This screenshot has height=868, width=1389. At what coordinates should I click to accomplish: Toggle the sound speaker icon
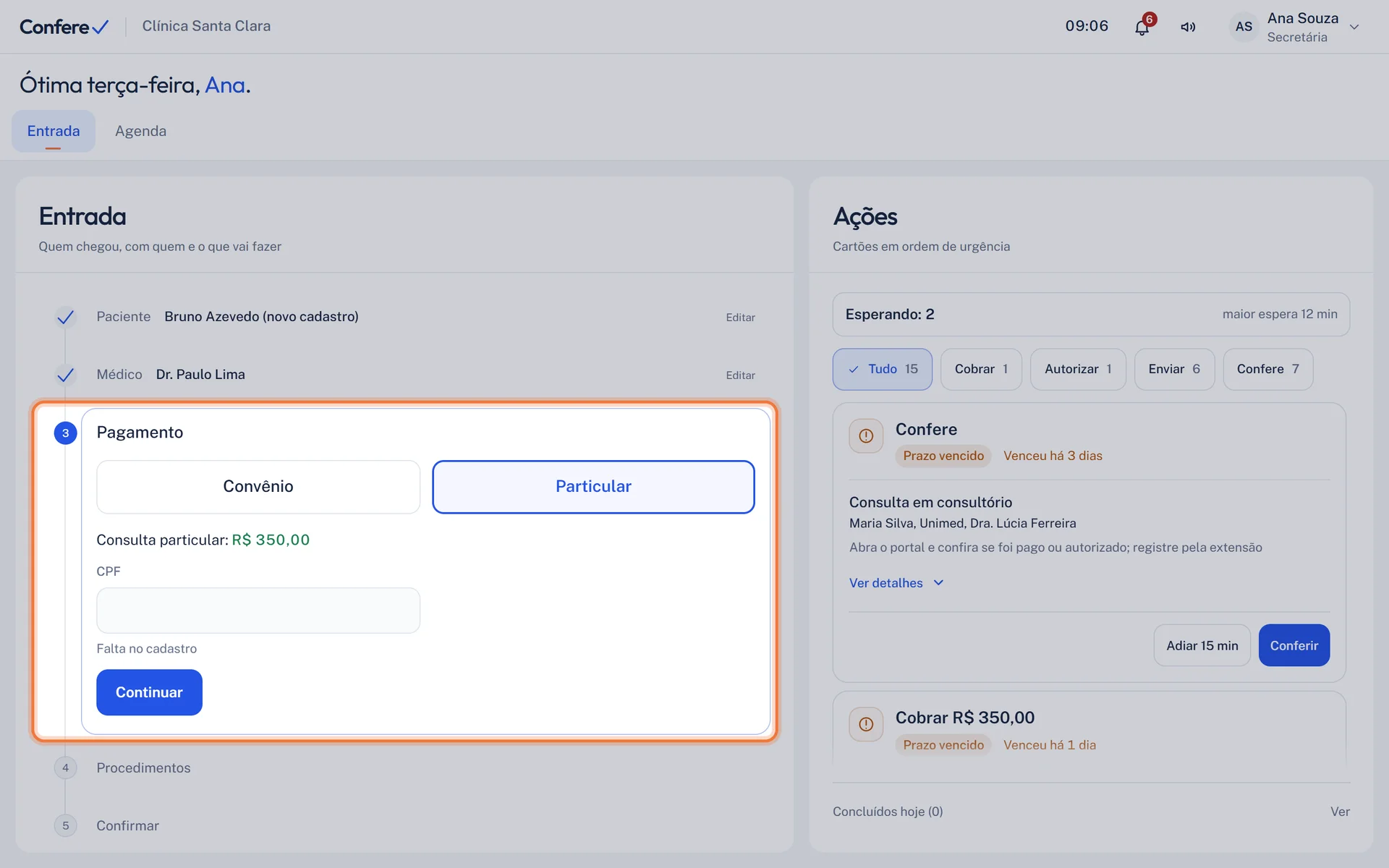[x=1188, y=27]
